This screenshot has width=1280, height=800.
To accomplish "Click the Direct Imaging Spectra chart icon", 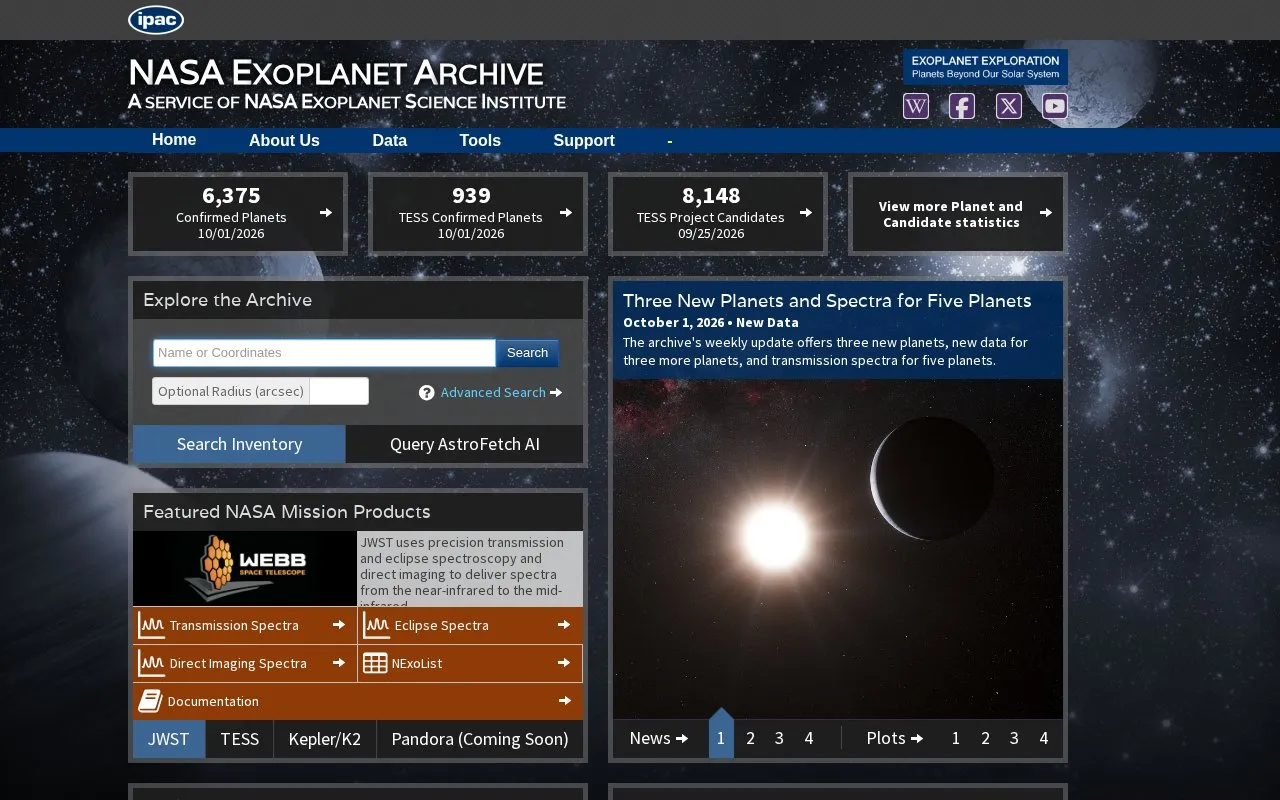I will pos(151,664).
